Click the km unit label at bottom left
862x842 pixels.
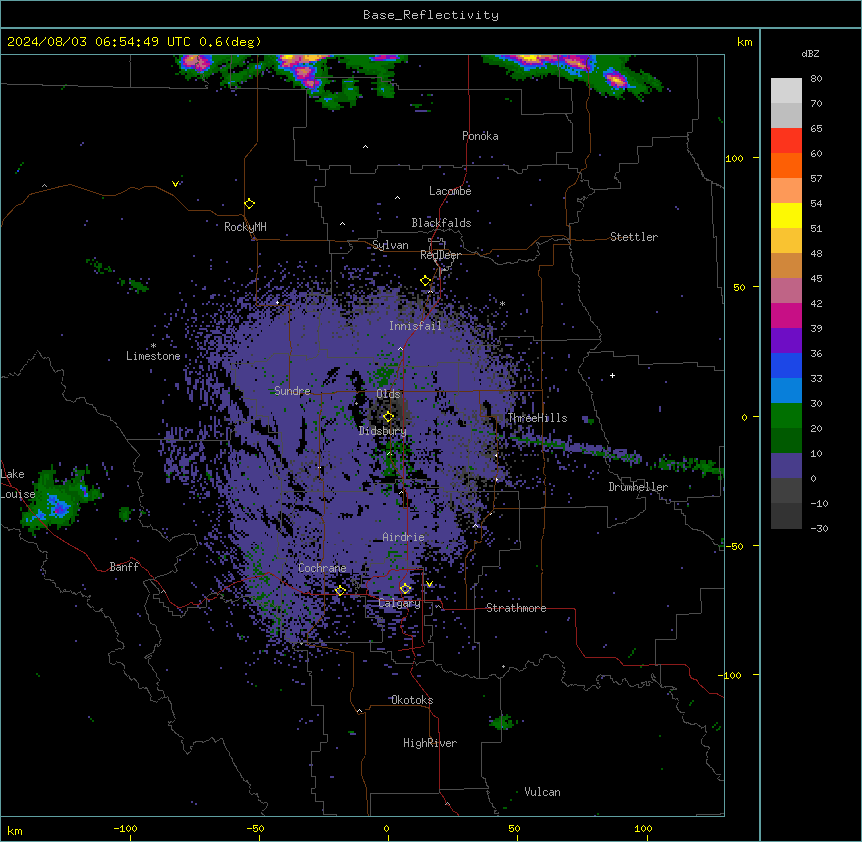coord(15,830)
